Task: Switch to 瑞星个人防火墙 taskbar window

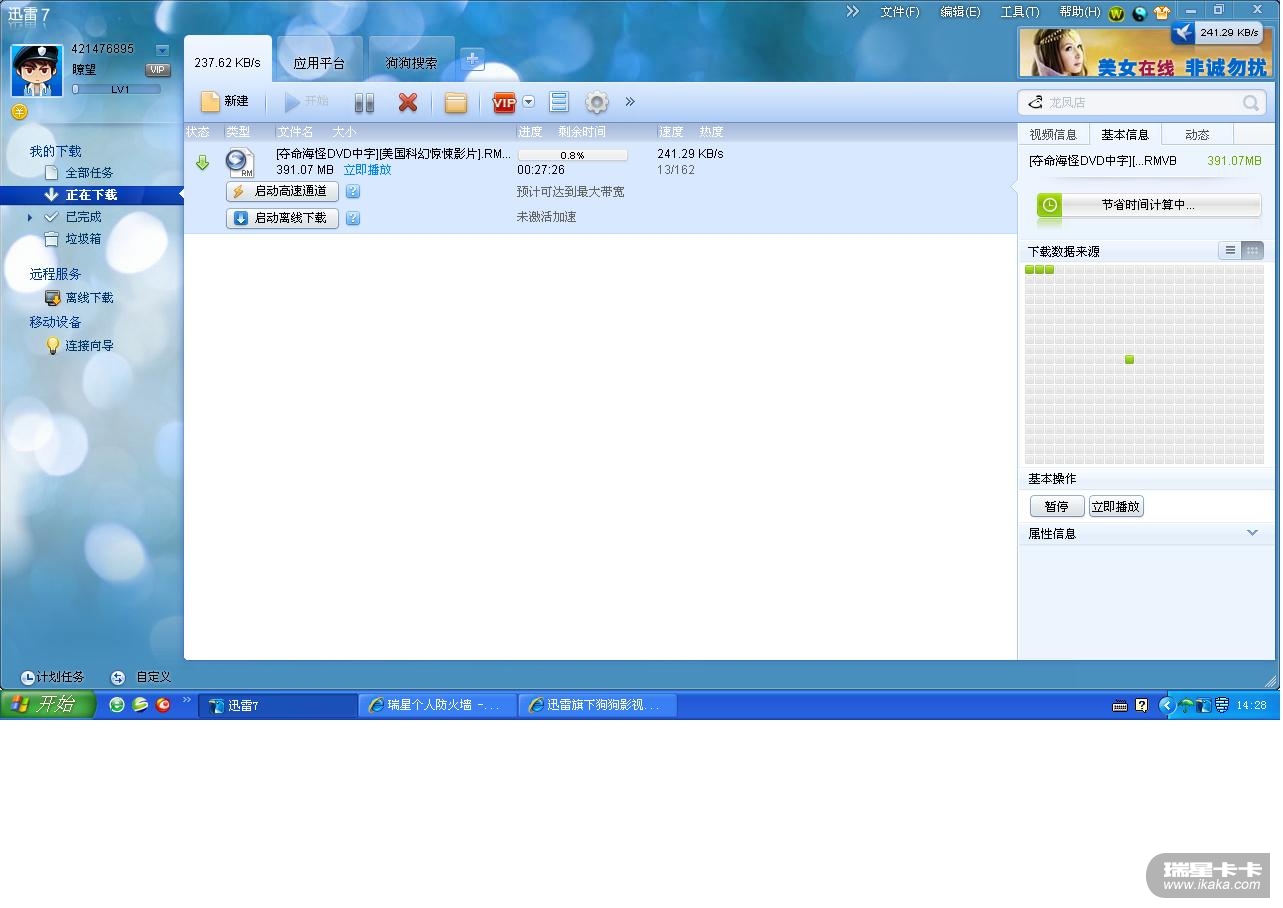Action: click(x=438, y=705)
